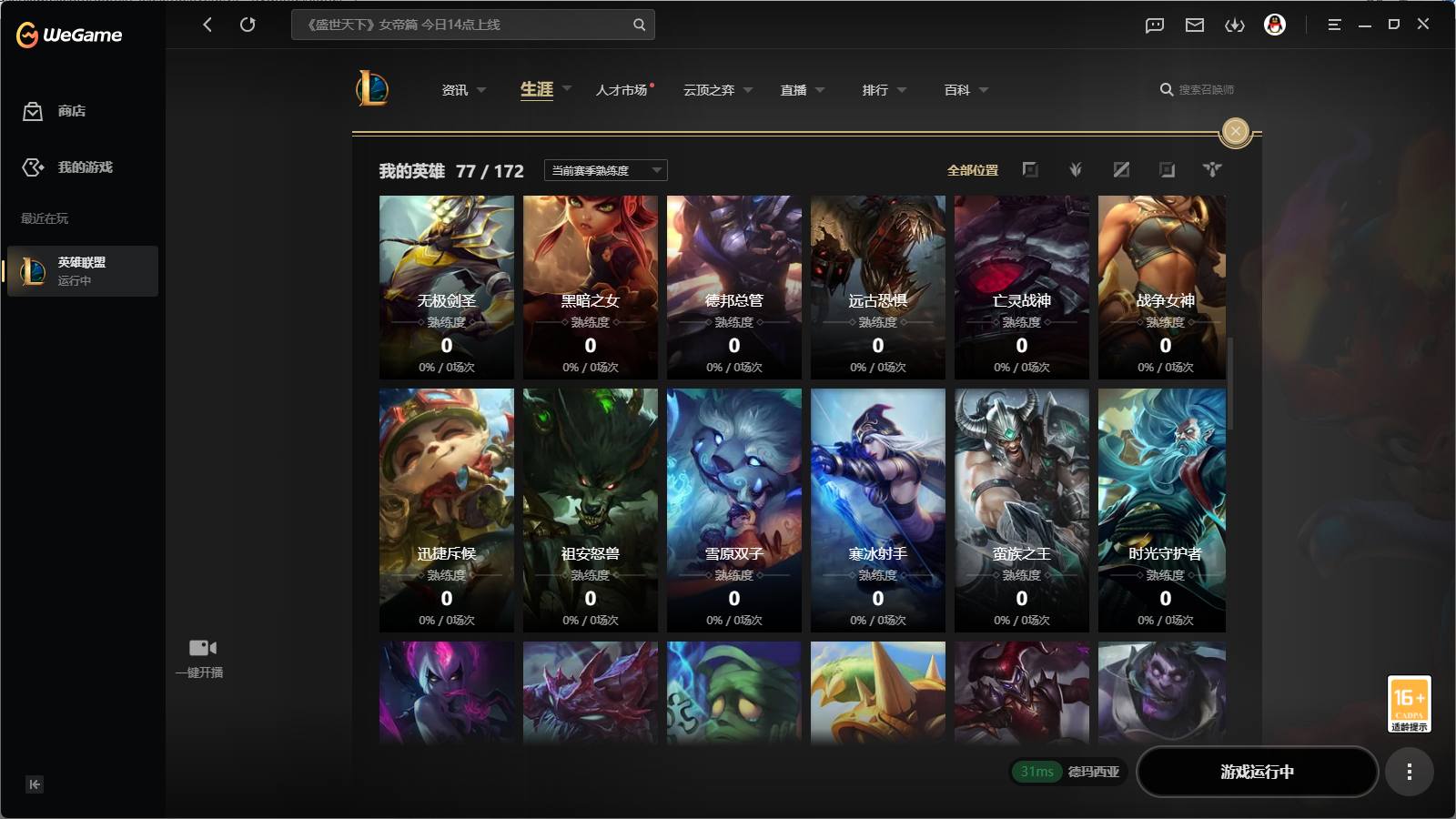This screenshot has width=1456, height=819.
Task: Go back with the back arrow
Action: click(207, 25)
